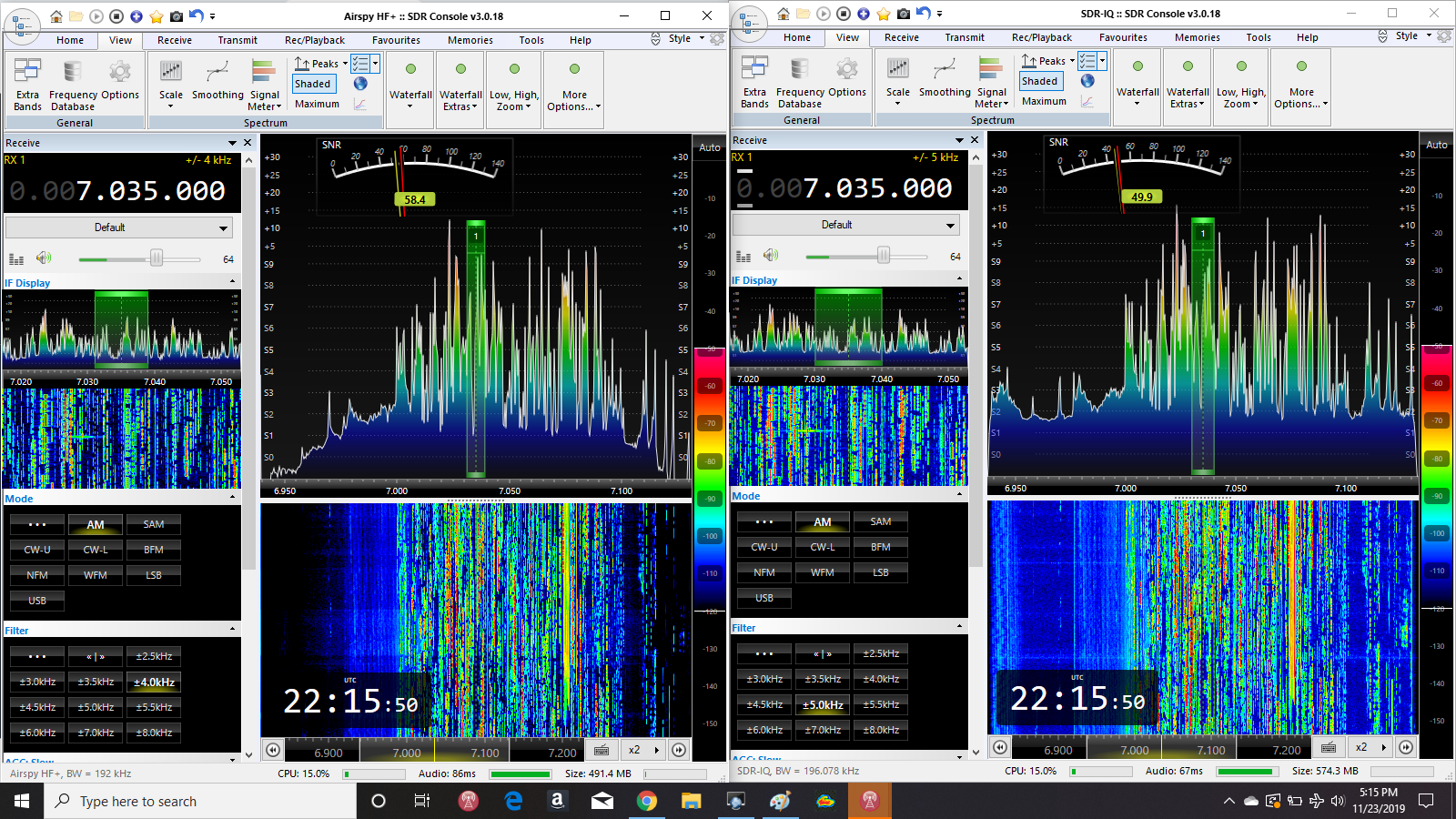Click Extra Bands icon in Airspy HF+ window
Image resolution: width=1456 pixels, height=819 pixels.
click(28, 72)
